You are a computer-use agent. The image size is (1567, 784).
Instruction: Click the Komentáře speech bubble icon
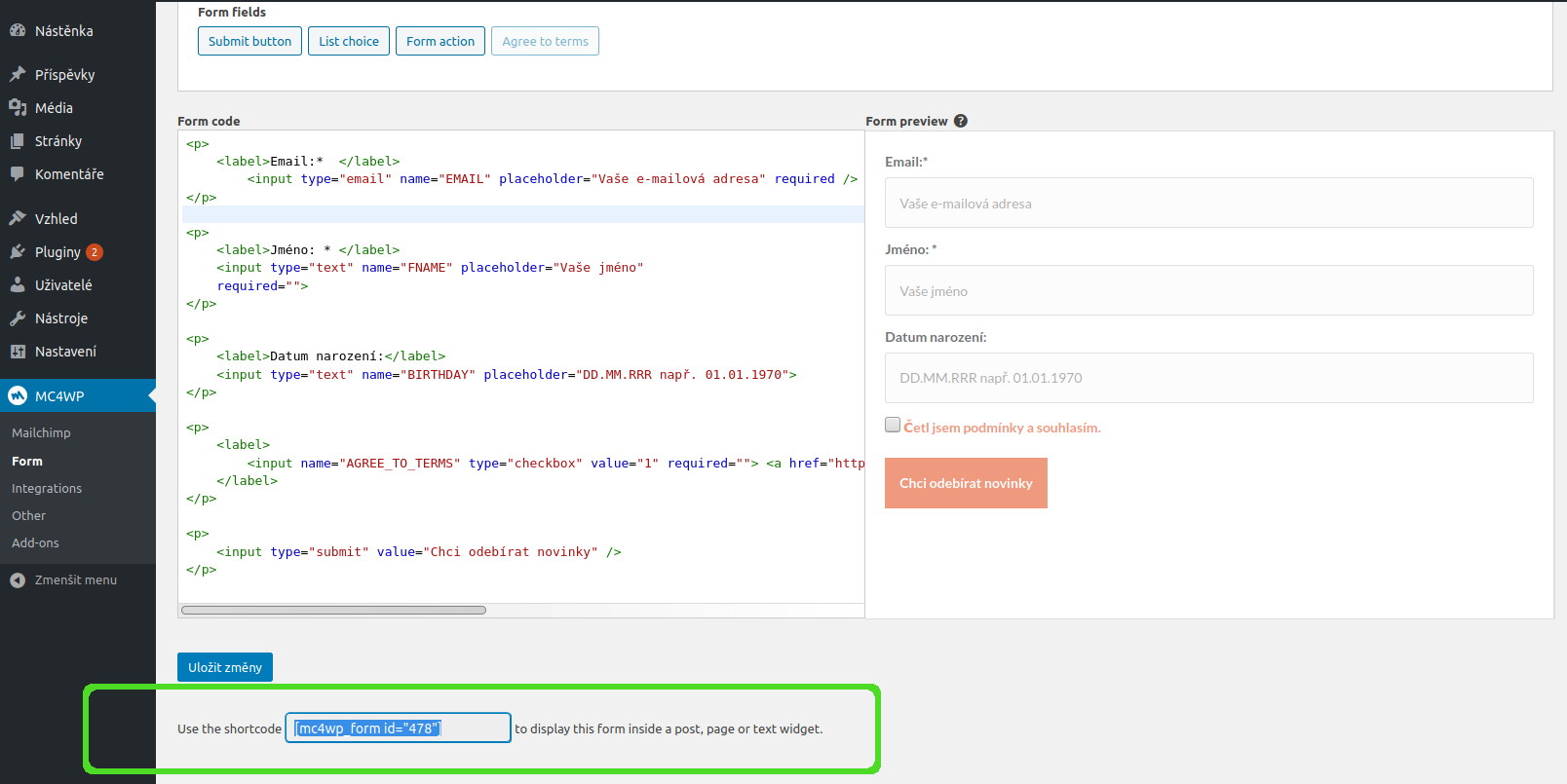click(x=18, y=173)
